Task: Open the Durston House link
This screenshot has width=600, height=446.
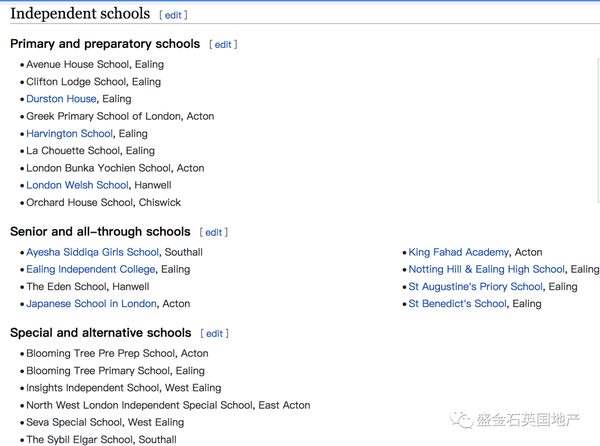Action: point(61,99)
